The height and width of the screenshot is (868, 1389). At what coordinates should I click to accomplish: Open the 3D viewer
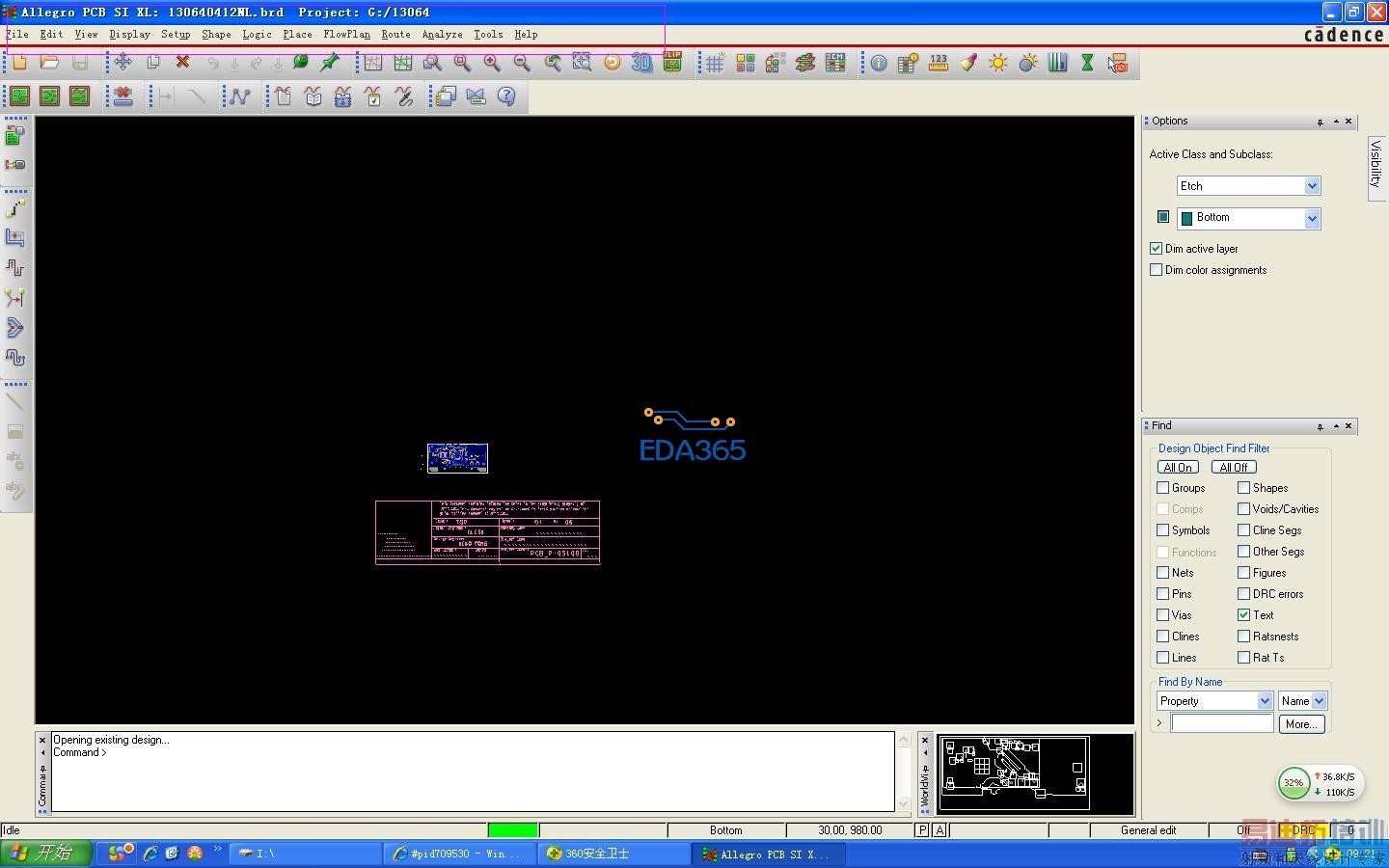coord(641,64)
